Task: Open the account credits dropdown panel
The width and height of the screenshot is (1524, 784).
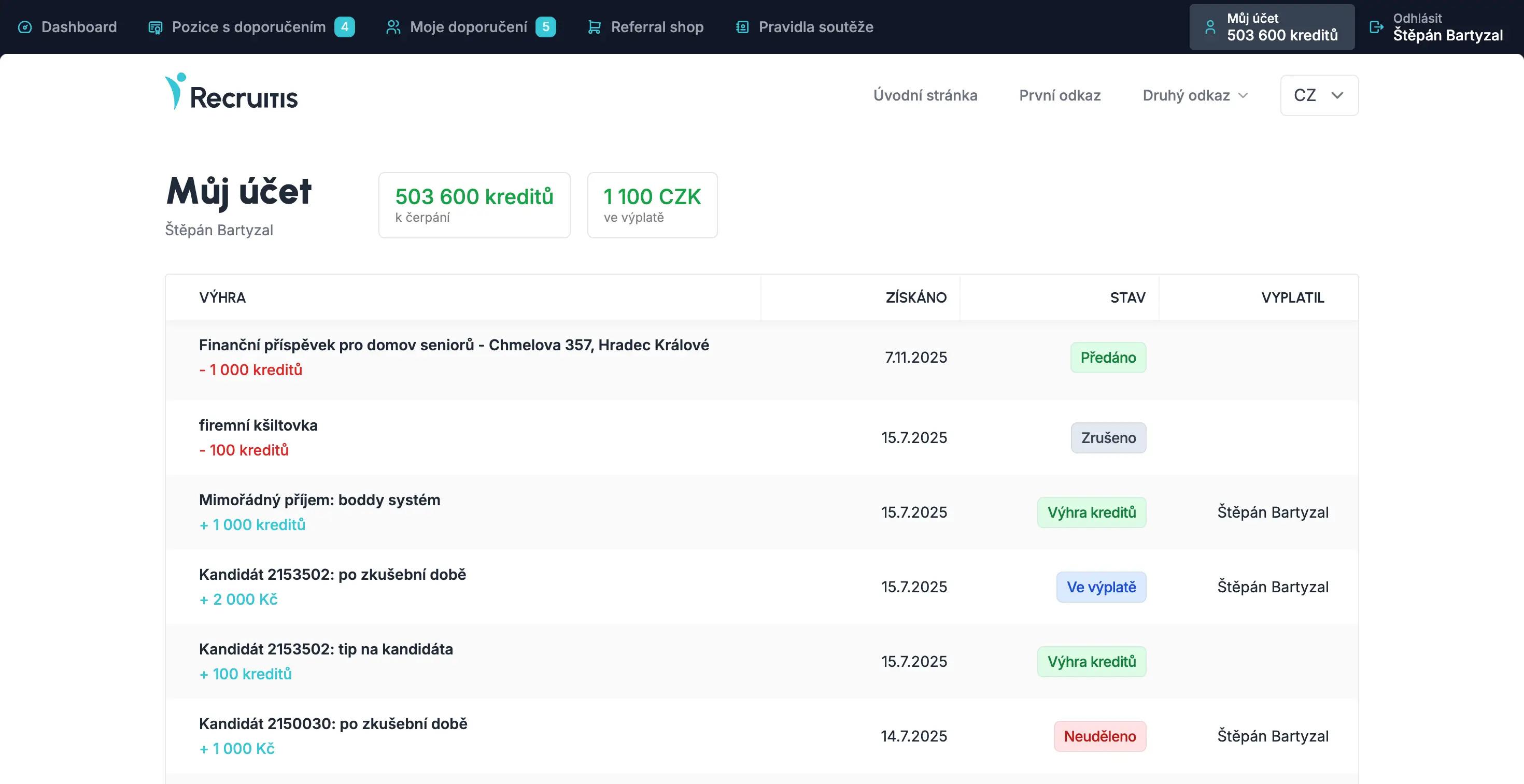Action: 1272,26
